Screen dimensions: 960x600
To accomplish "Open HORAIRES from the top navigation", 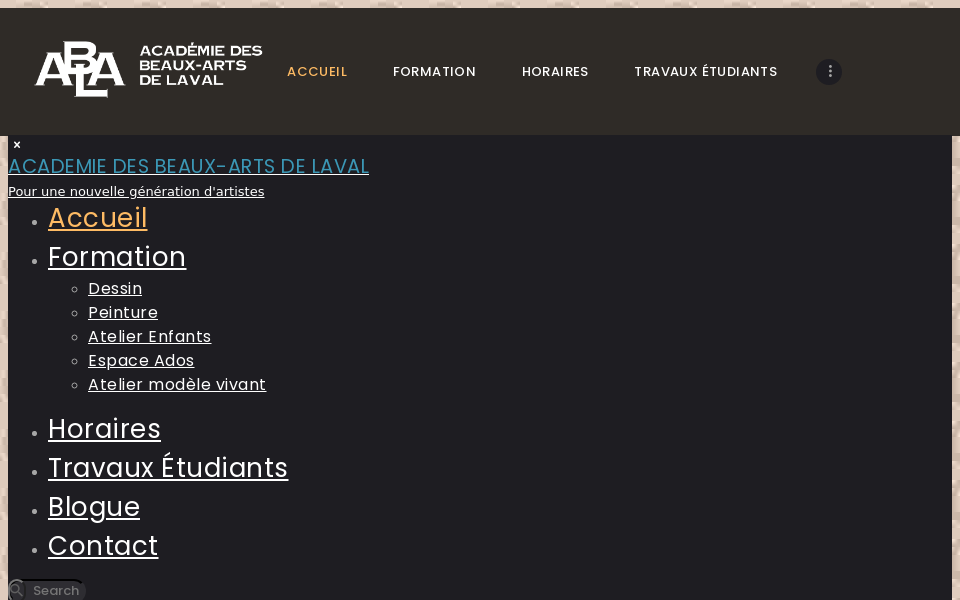I will (x=555, y=71).
